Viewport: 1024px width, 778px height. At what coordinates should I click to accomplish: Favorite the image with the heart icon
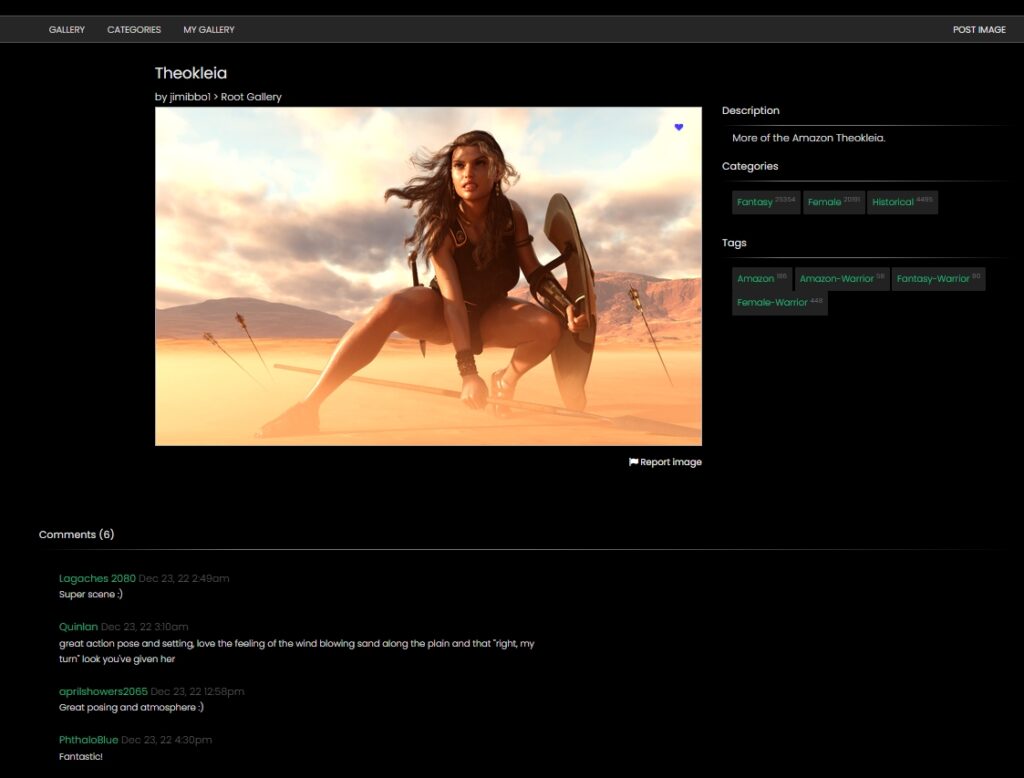678,127
